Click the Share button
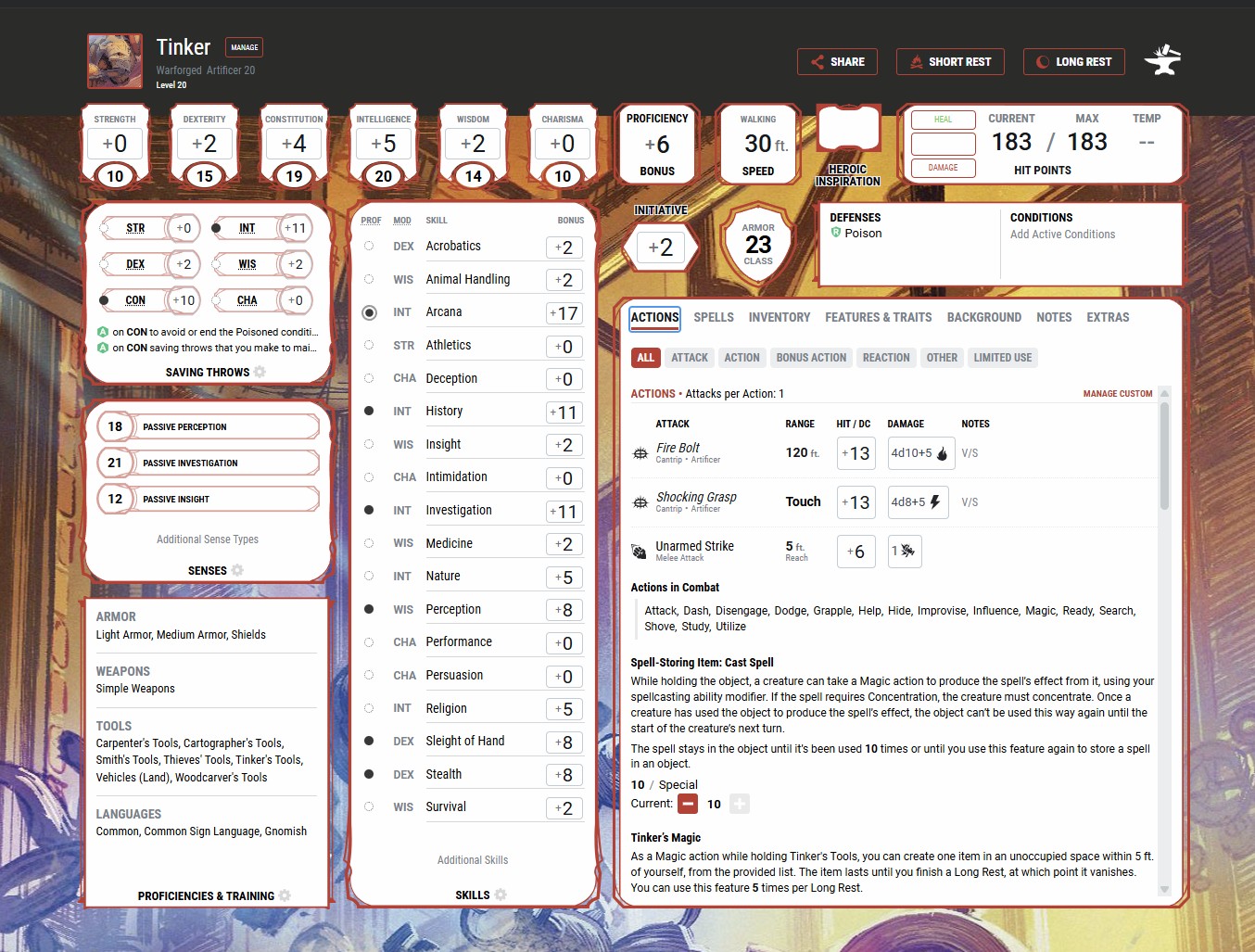Viewport: 1255px width, 952px height. [837, 62]
